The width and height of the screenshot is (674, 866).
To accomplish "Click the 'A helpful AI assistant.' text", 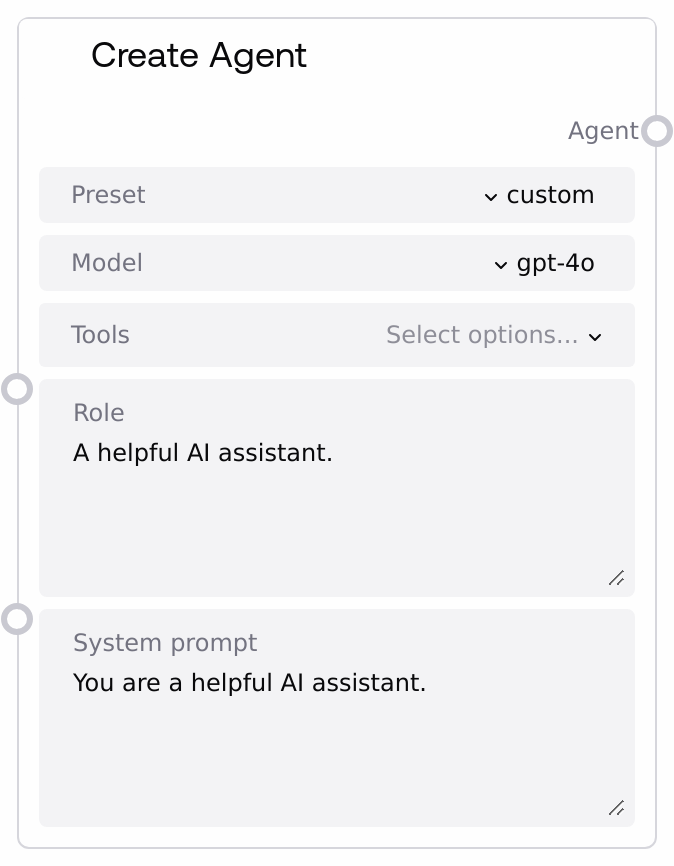I will 202,453.
